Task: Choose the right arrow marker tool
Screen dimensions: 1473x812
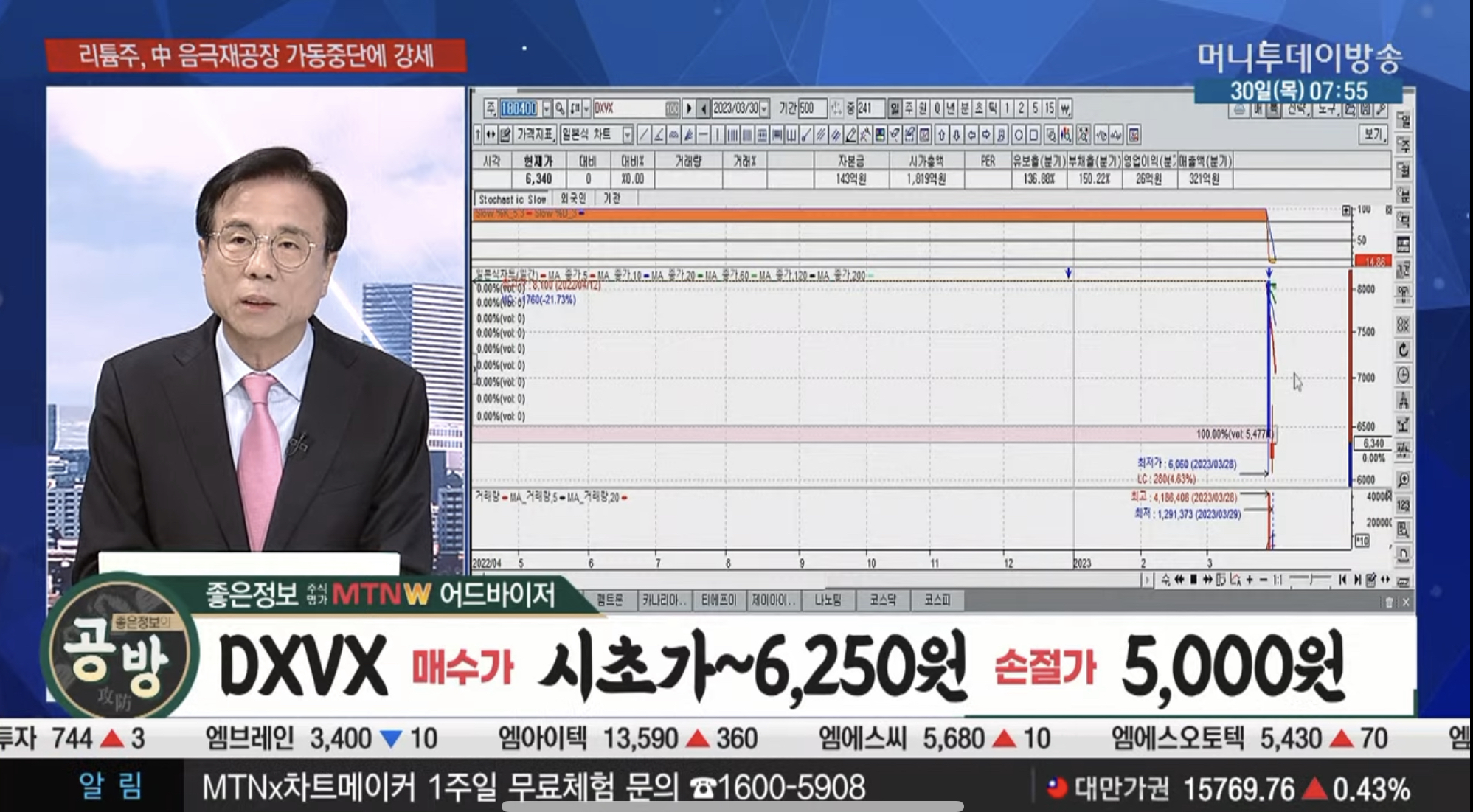Action: click(x=986, y=135)
